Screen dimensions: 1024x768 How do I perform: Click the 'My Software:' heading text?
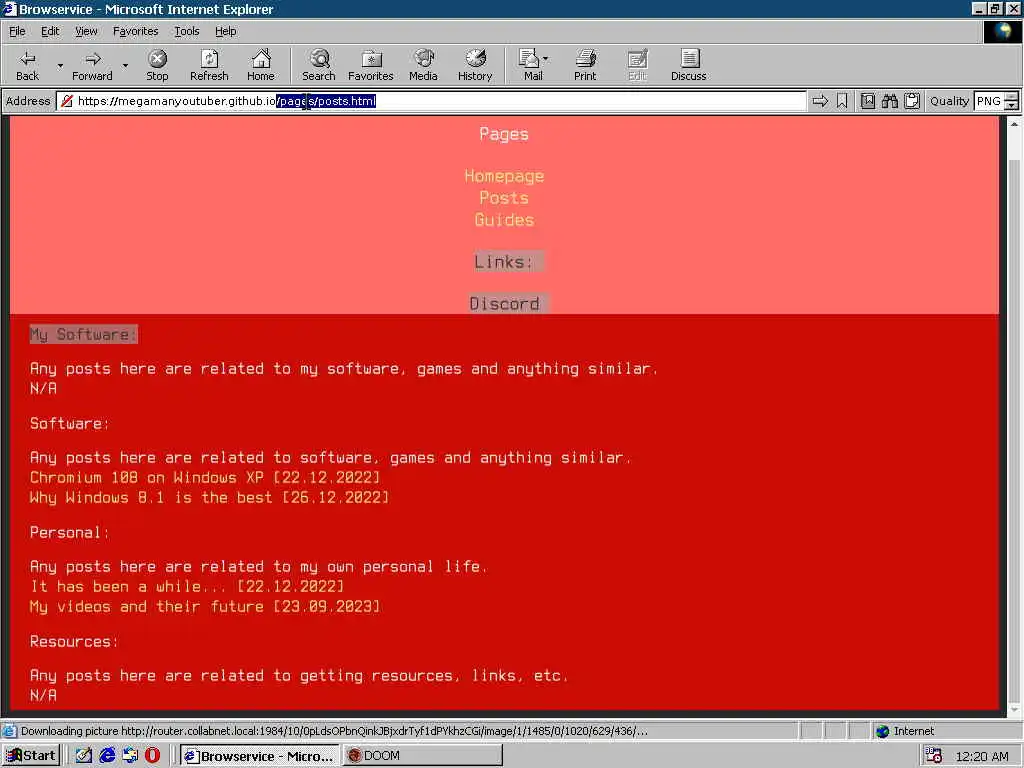click(x=83, y=334)
